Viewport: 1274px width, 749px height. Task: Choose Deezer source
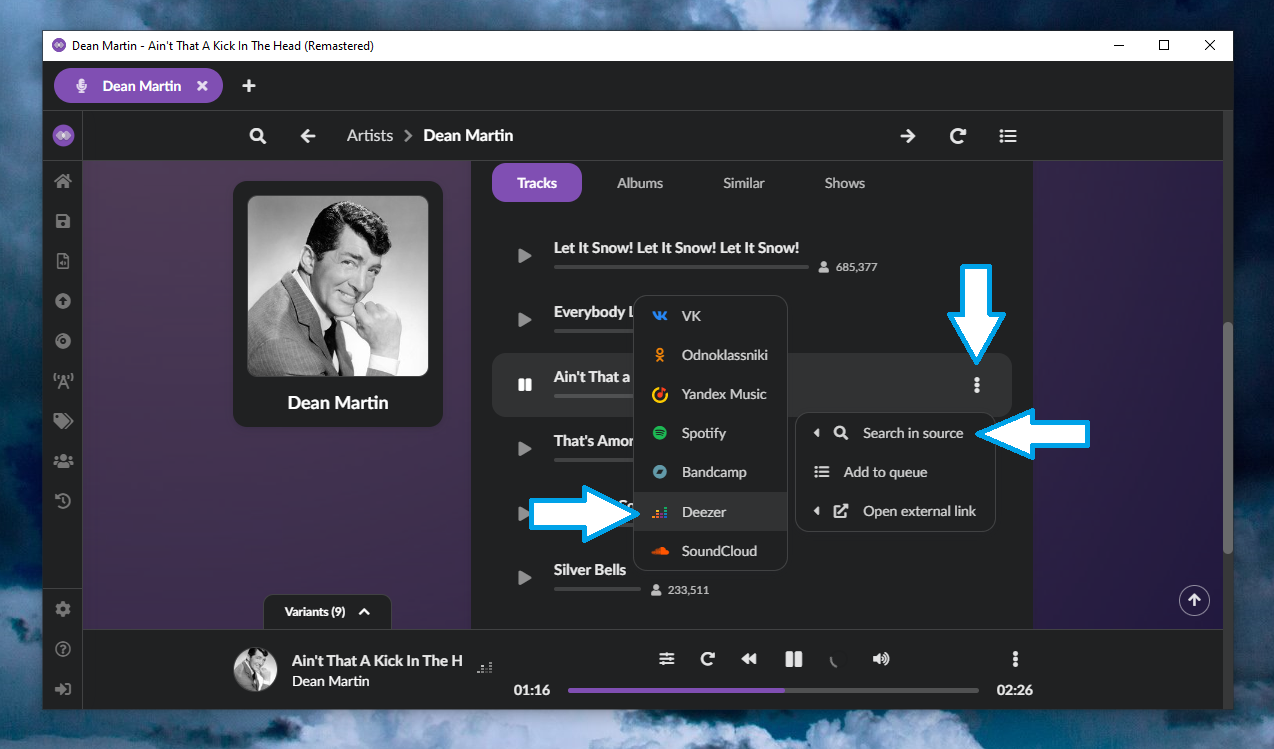711,512
